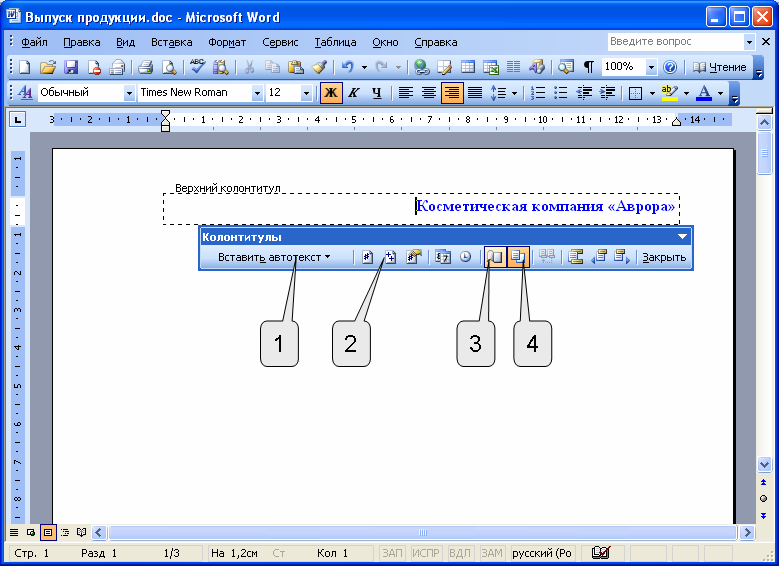Click the Print Preview icon
Screen dimensions: 779x566
(169, 67)
